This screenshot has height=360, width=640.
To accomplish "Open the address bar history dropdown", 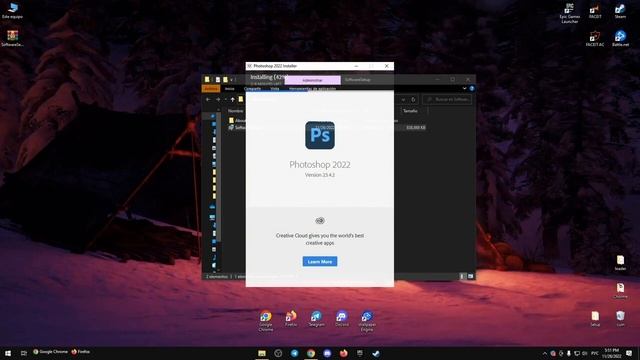I will point(403,99).
